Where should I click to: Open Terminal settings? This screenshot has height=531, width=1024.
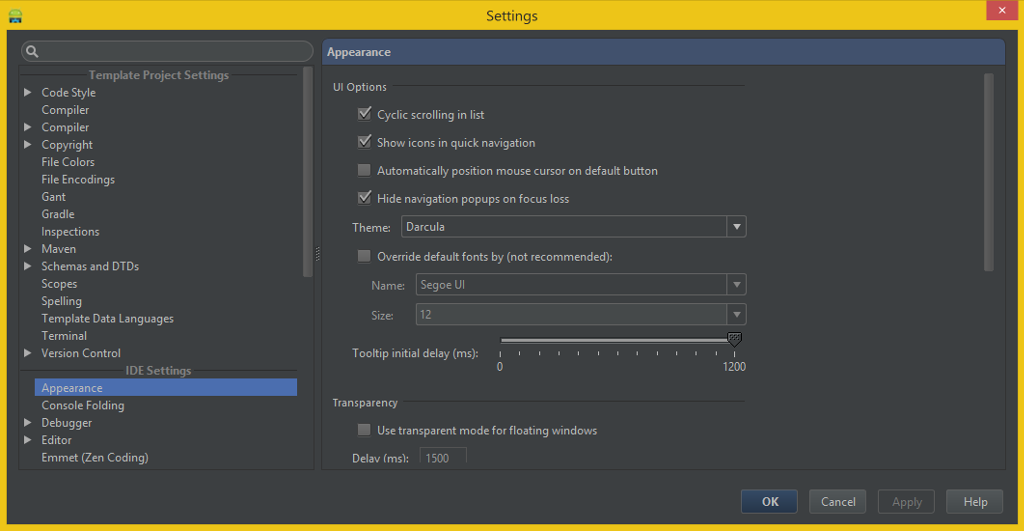[x=64, y=336]
